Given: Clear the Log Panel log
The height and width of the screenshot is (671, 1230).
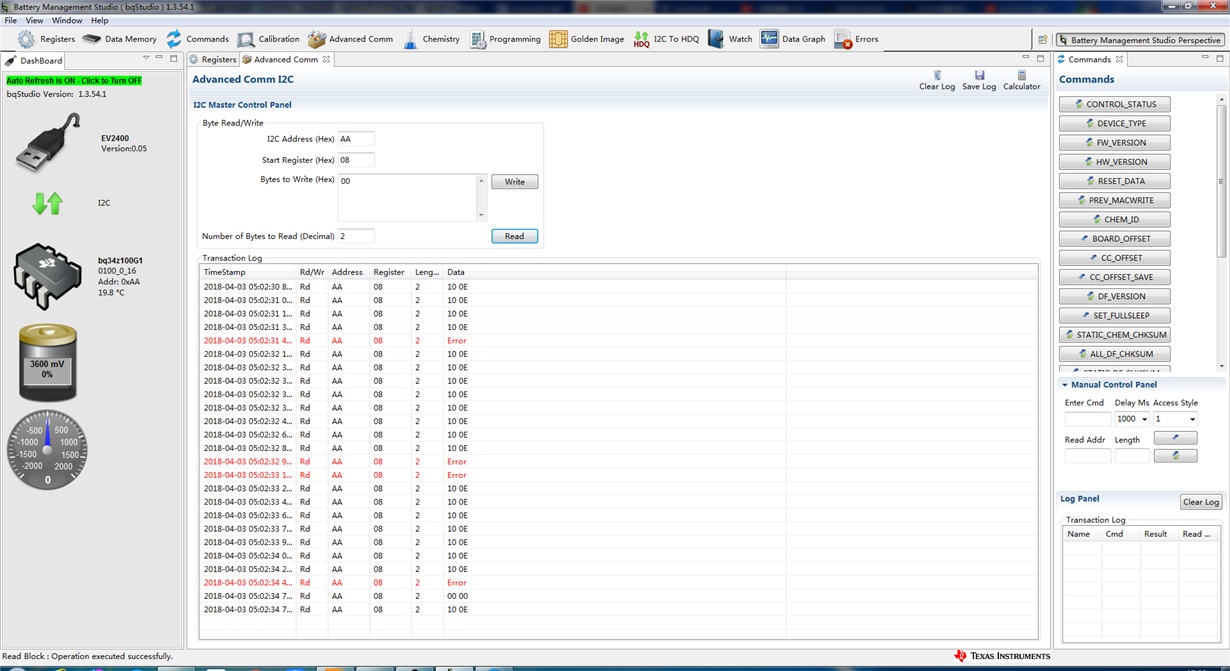Looking at the screenshot, I should (x=1200, y=502).
